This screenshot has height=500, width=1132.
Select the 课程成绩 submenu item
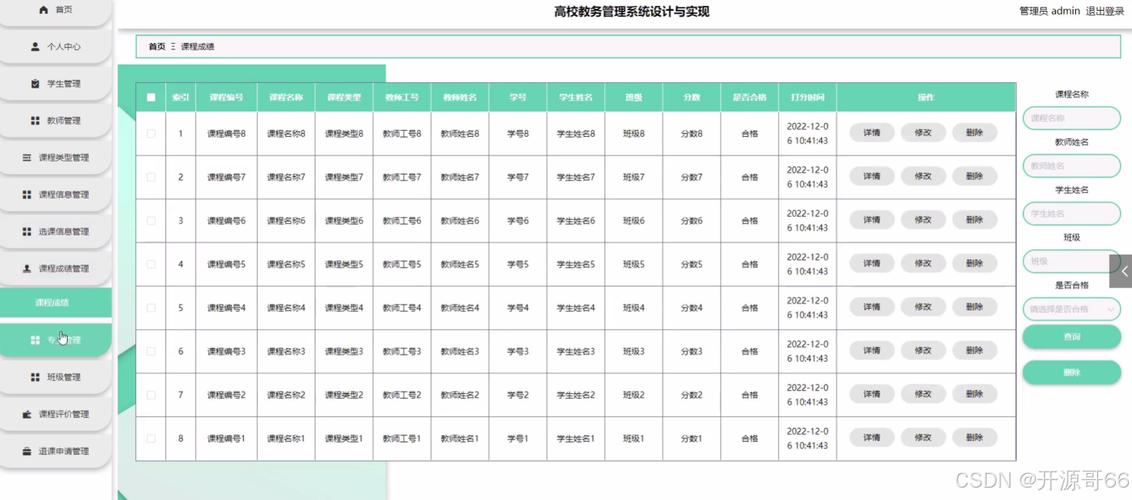click(56, 302)
